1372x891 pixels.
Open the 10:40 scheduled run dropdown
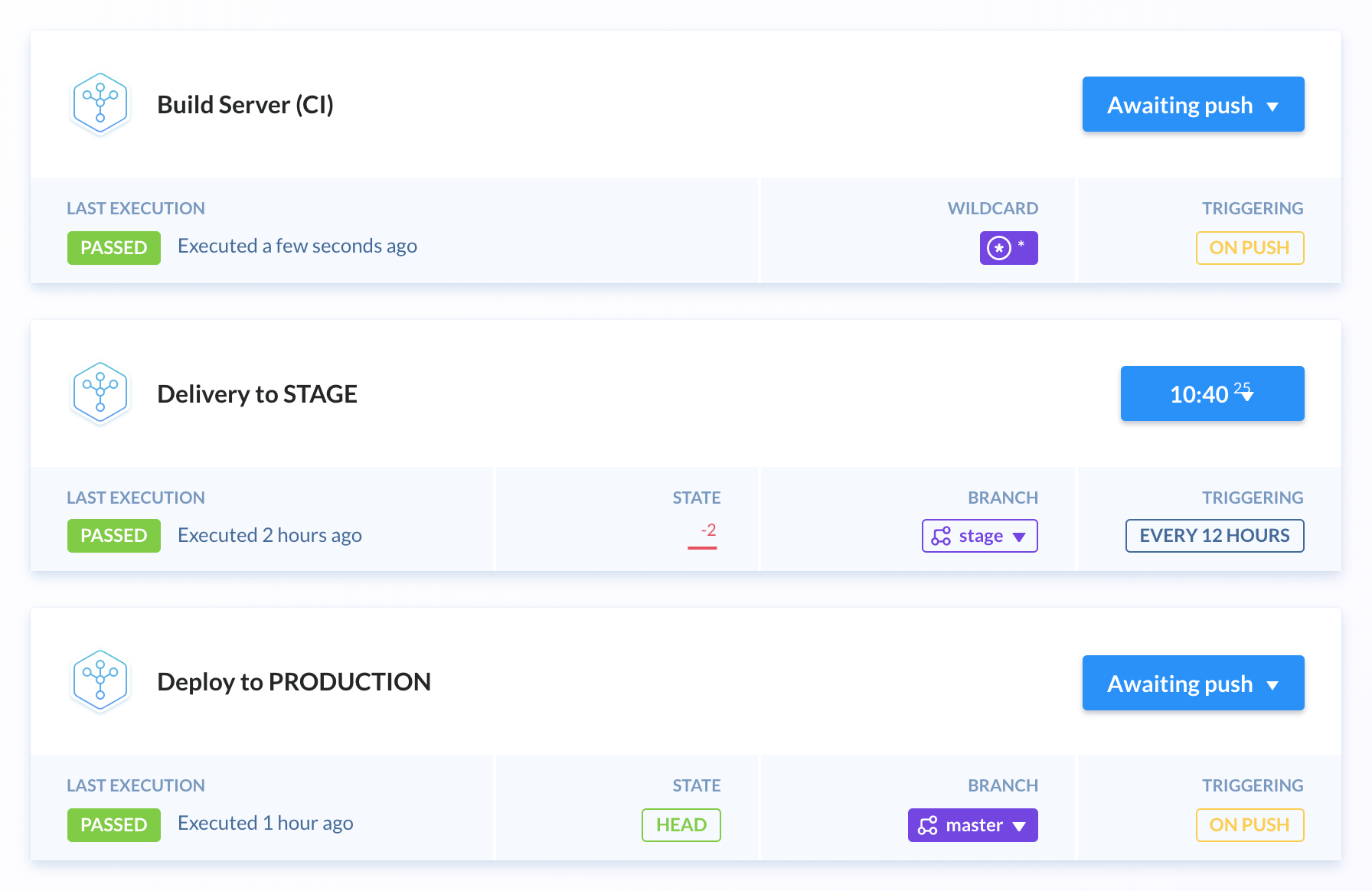click(x=1212, y=393)
